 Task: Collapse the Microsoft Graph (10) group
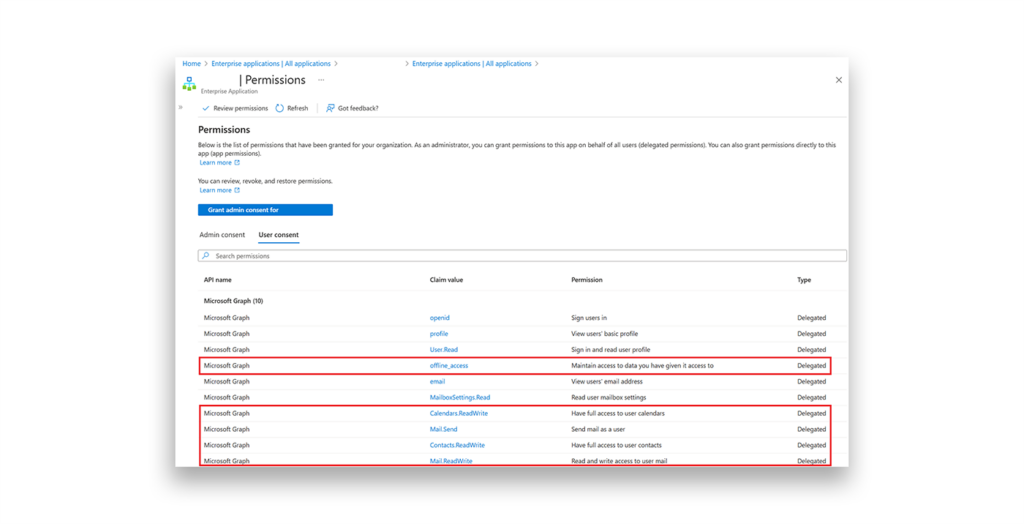pyautogui.click(x=233, y=301)
